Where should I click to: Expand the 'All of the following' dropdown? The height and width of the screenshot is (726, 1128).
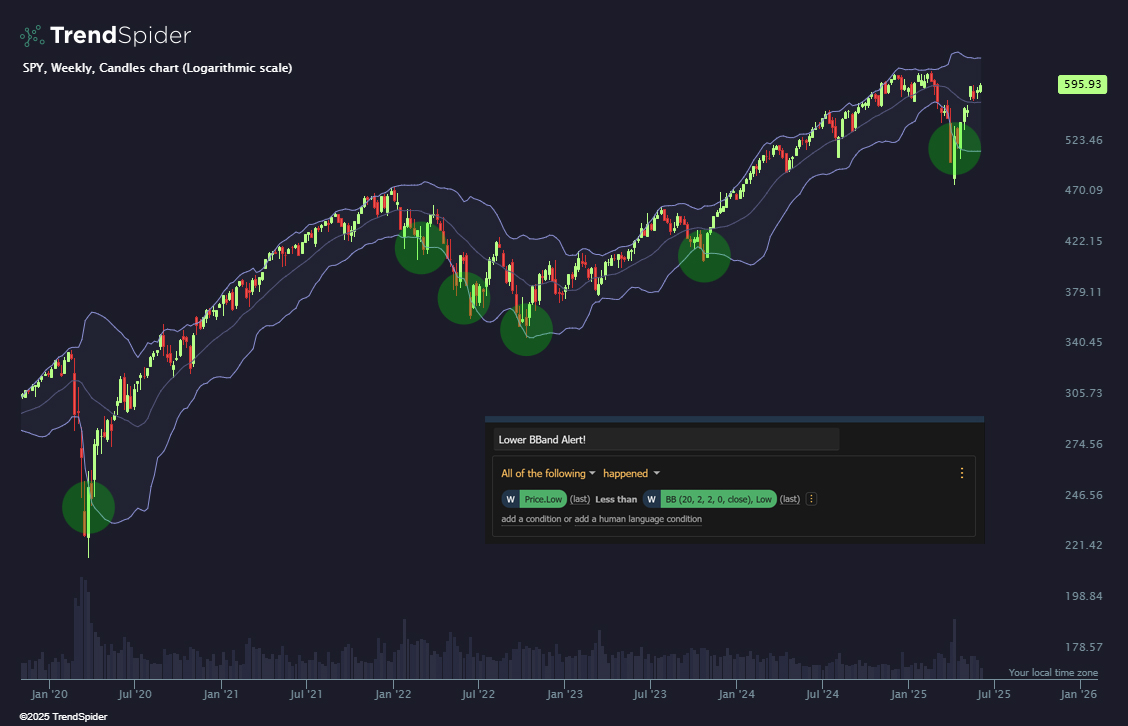(x=548, y=473)
